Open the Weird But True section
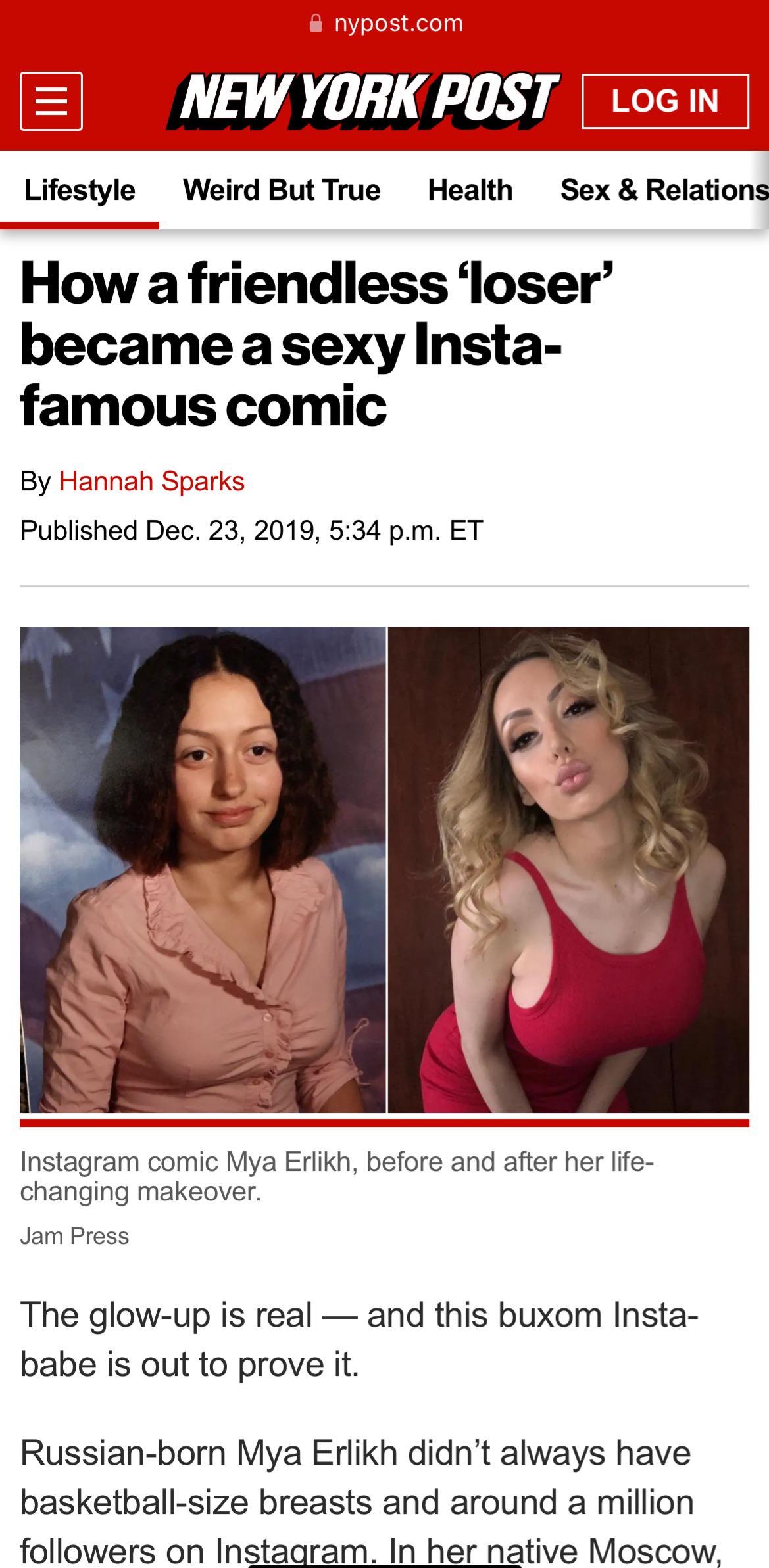 click(x=282, y=190)
